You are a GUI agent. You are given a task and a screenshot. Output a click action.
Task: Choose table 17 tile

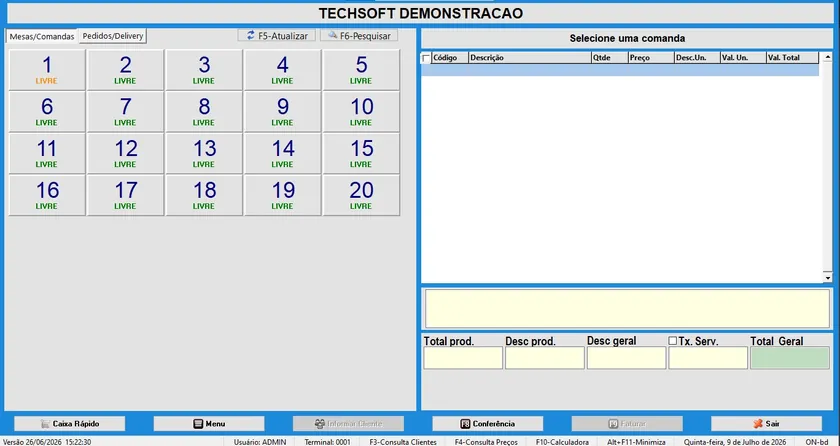[125, 195]
